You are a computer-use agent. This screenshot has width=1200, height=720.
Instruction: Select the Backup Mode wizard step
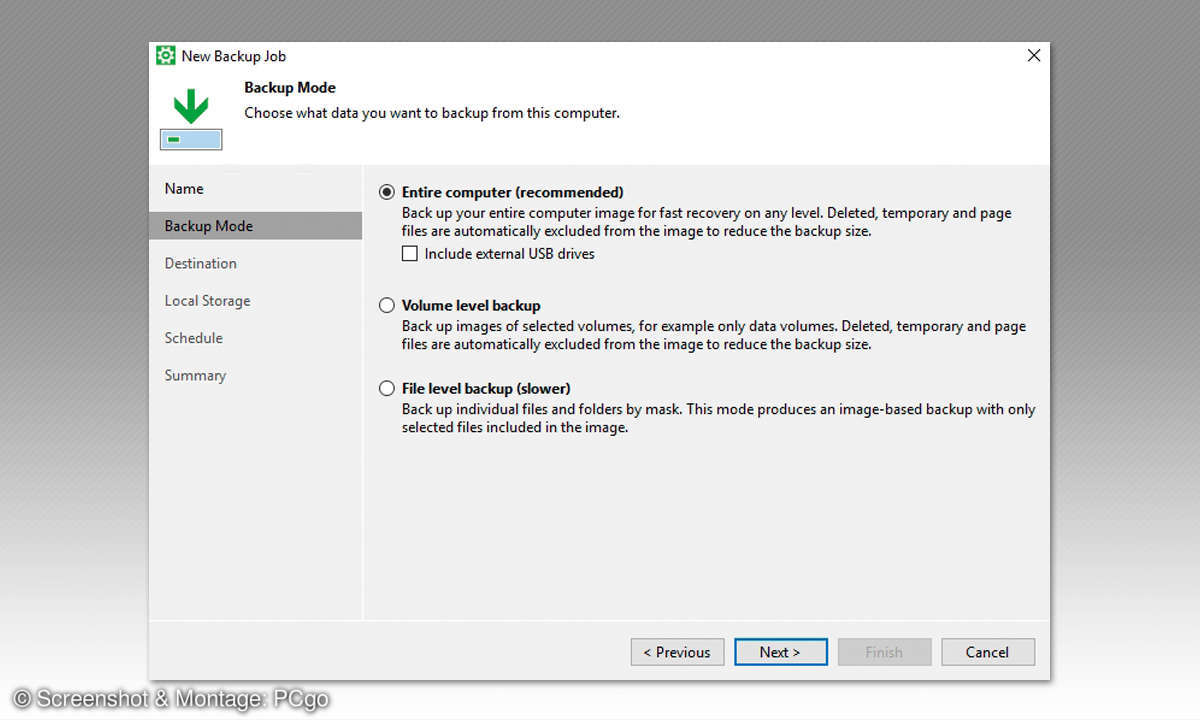pyautogui.click(x=255, y=226)
